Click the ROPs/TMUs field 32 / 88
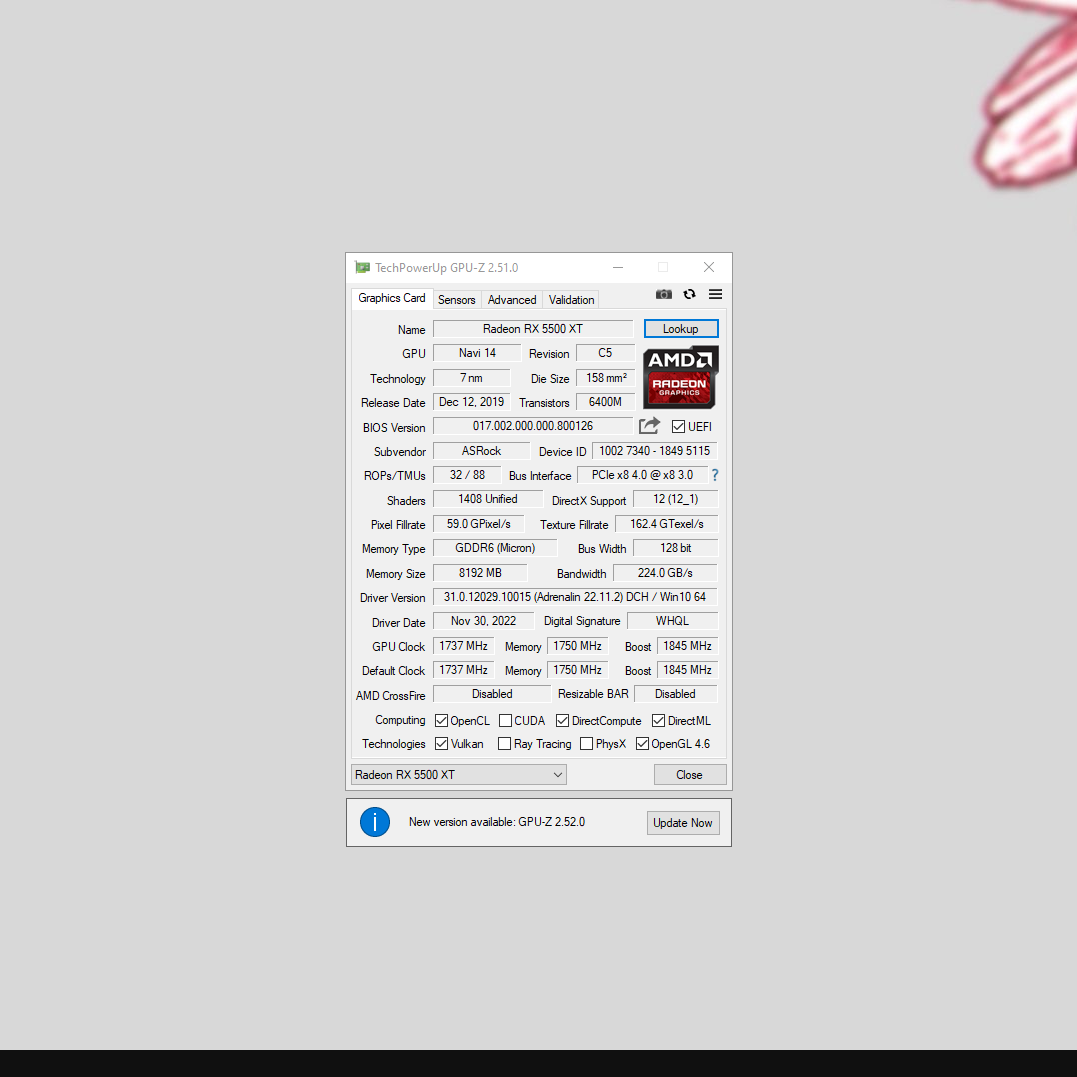This screenshot has width=1077, height=1077. click(467, 475)
